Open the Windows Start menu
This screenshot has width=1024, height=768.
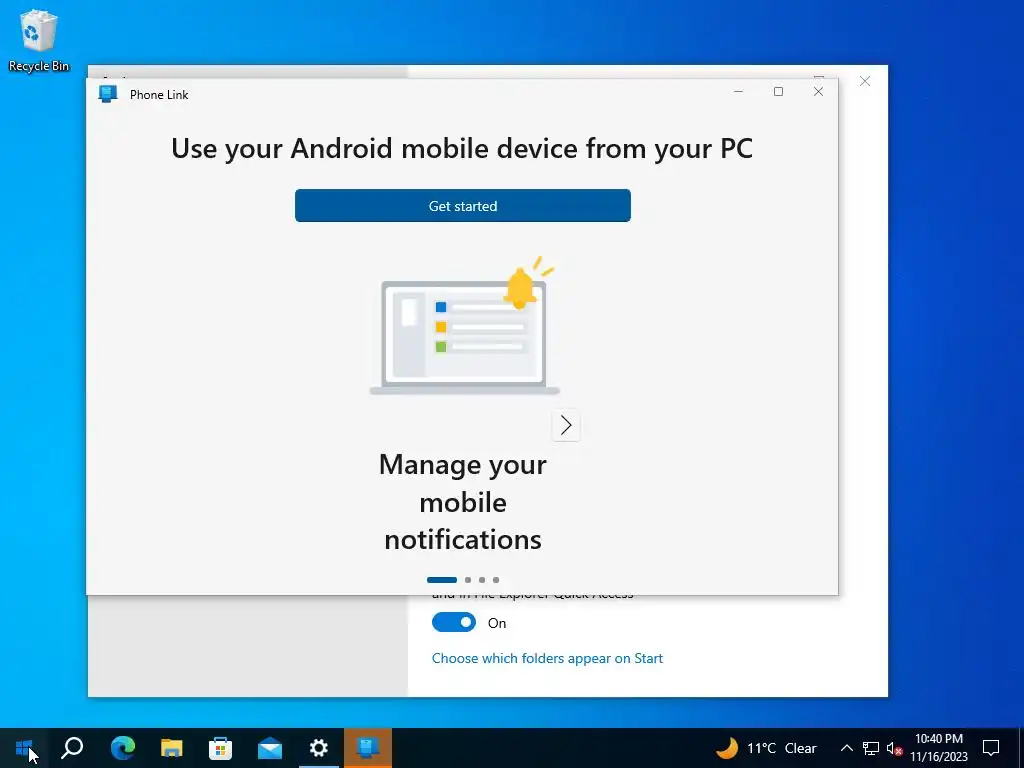coord(24,748)
